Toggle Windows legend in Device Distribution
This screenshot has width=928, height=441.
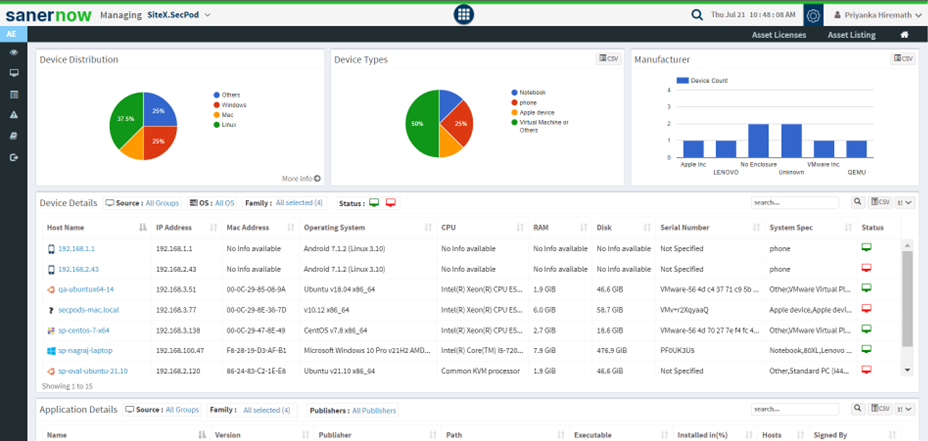[x=230, y=105]
